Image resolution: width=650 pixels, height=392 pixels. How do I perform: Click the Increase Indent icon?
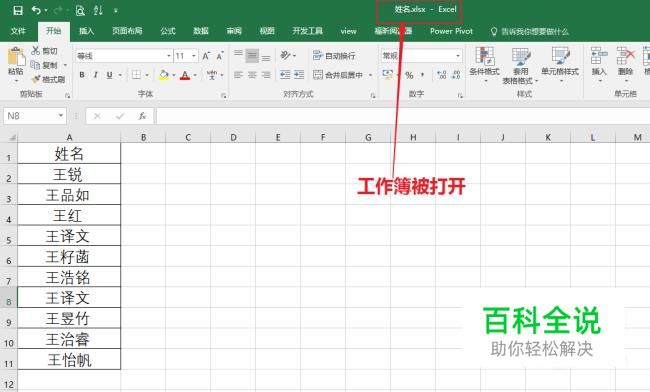[299, 75]
